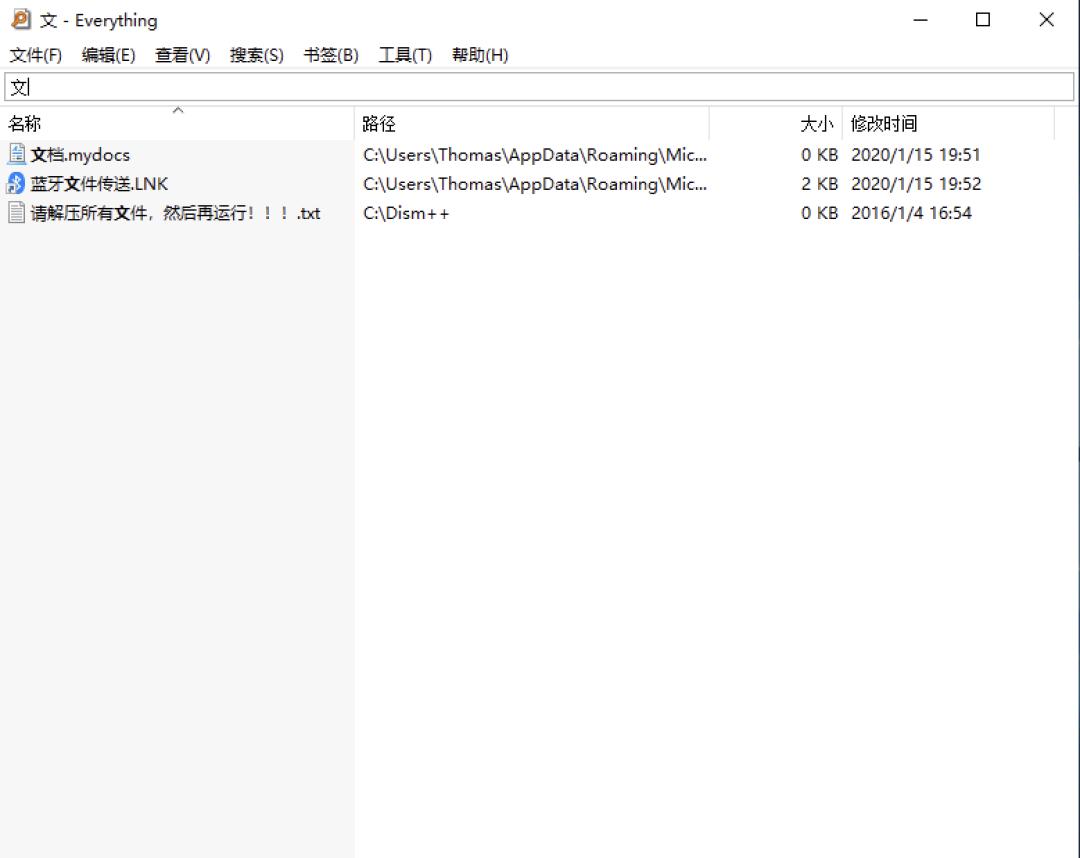
Task: Click the date 2020/1/15 19:52
Action: tap(916, 184)
